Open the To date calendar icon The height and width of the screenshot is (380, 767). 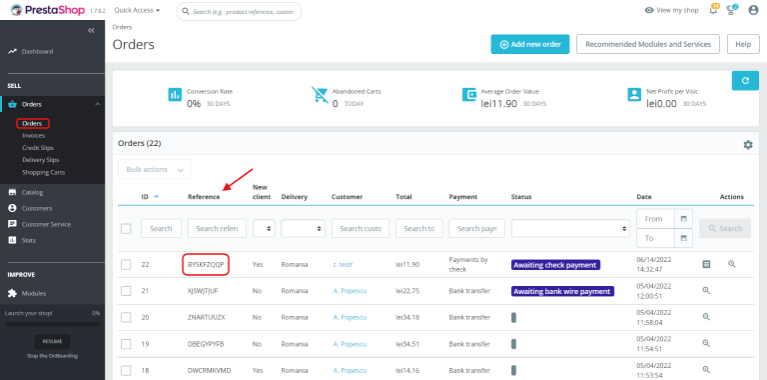pos(683,238)
